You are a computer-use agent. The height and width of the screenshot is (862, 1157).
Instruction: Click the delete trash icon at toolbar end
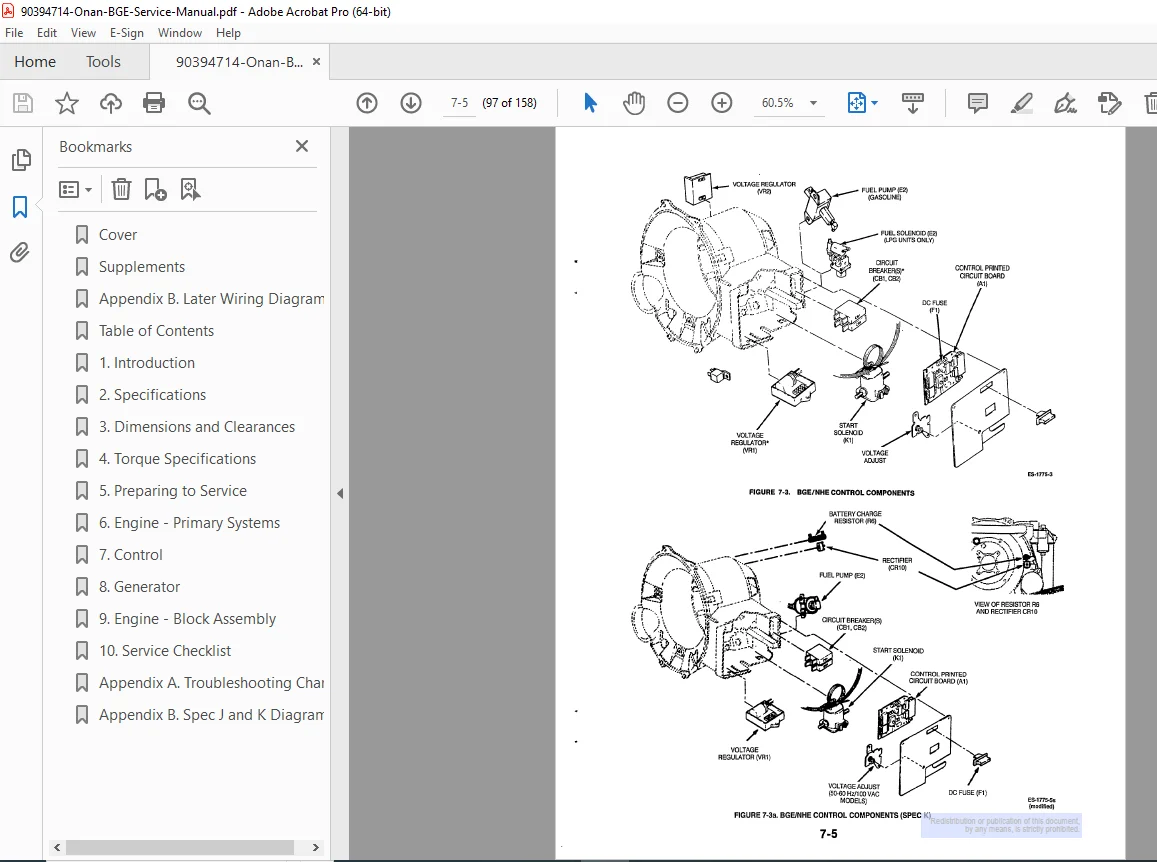pyautogui.click(x=1150, y=103)
